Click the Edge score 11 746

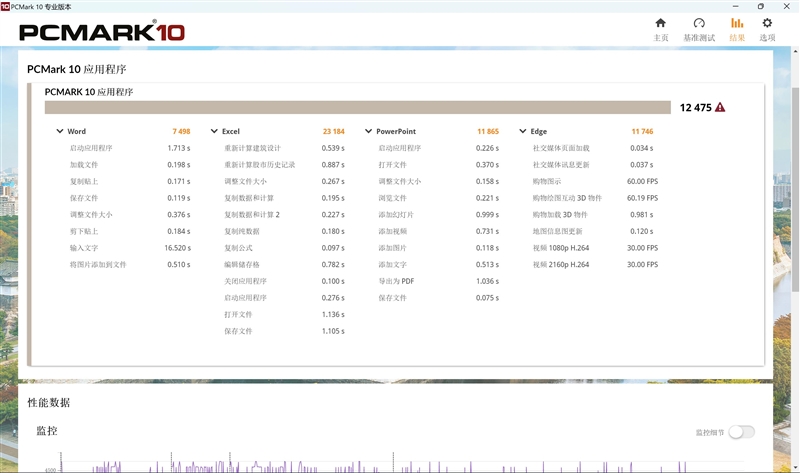coord(642,131)
